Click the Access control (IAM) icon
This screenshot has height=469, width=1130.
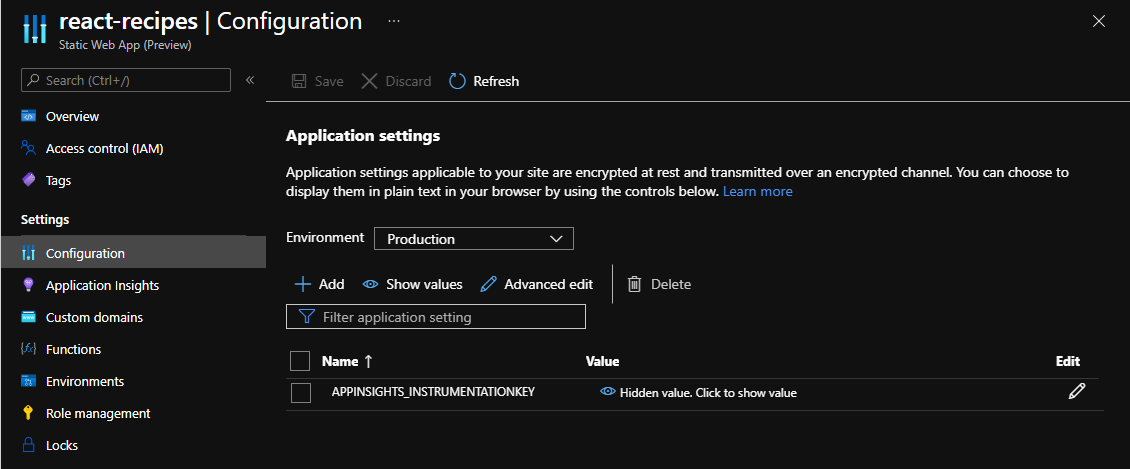28,148
